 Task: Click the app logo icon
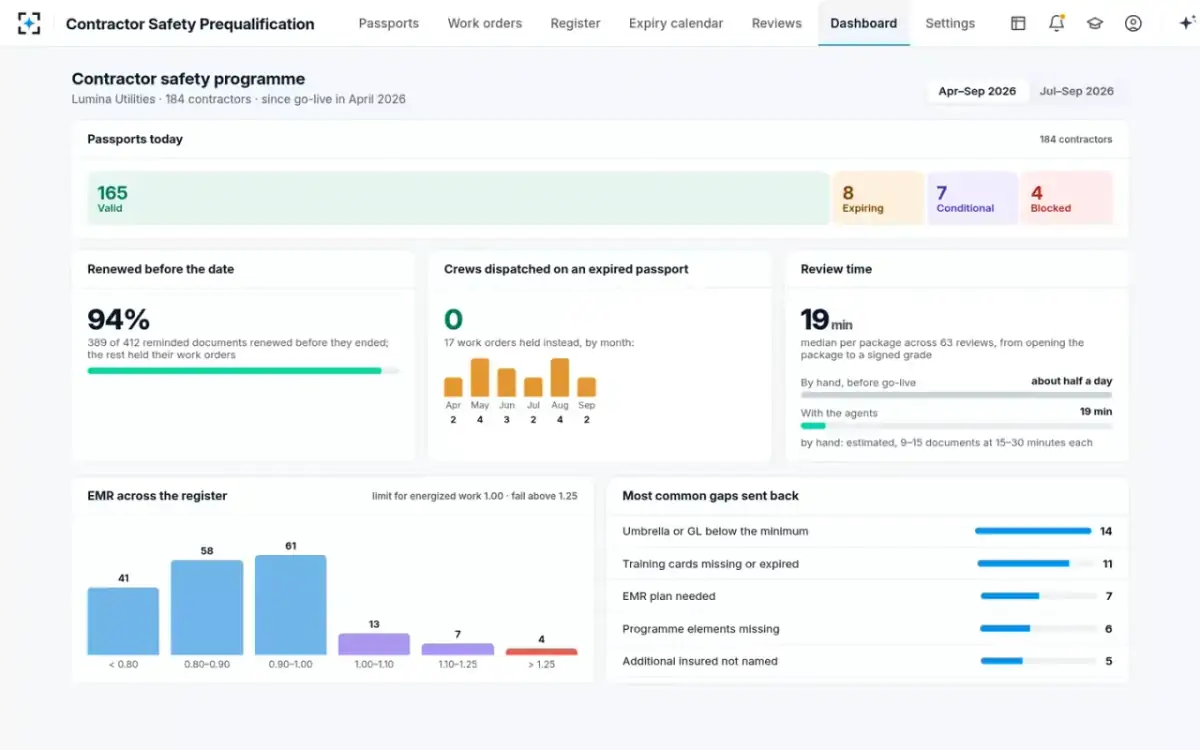coord(29,23)
